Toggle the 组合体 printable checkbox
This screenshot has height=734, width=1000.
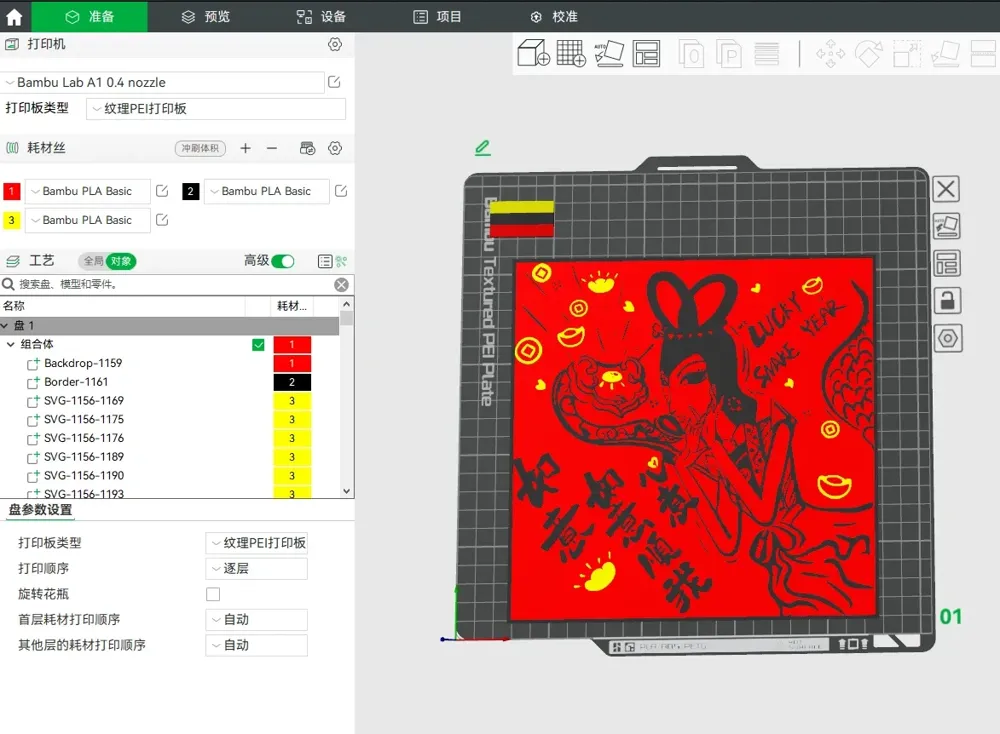click(258, 345)
